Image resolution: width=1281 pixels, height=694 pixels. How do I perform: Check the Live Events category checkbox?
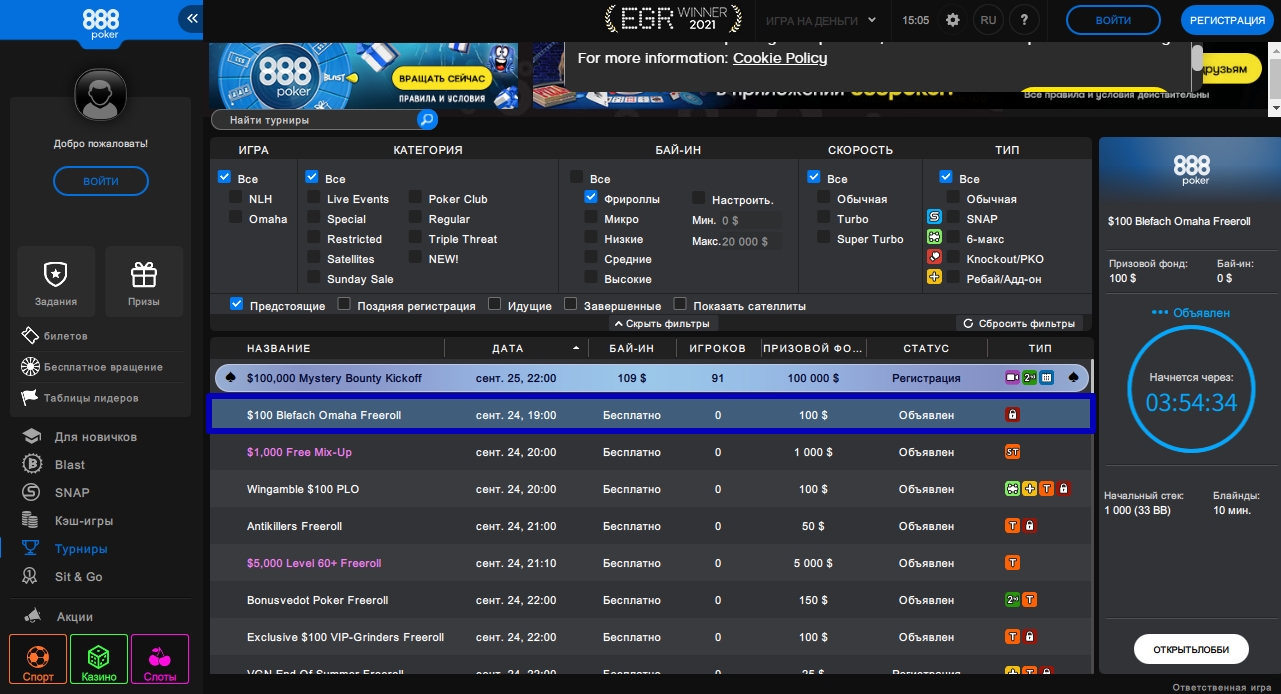tap(314, 197)
